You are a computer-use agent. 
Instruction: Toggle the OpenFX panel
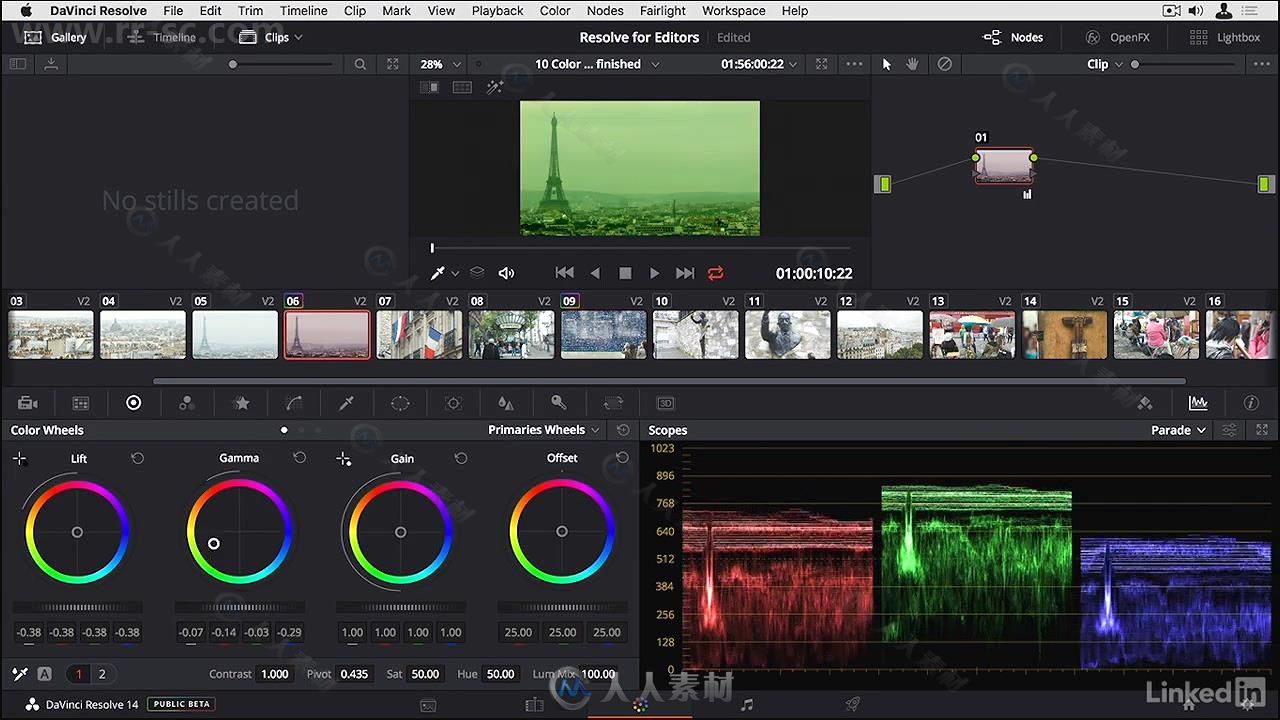(x=1118, y=37)
